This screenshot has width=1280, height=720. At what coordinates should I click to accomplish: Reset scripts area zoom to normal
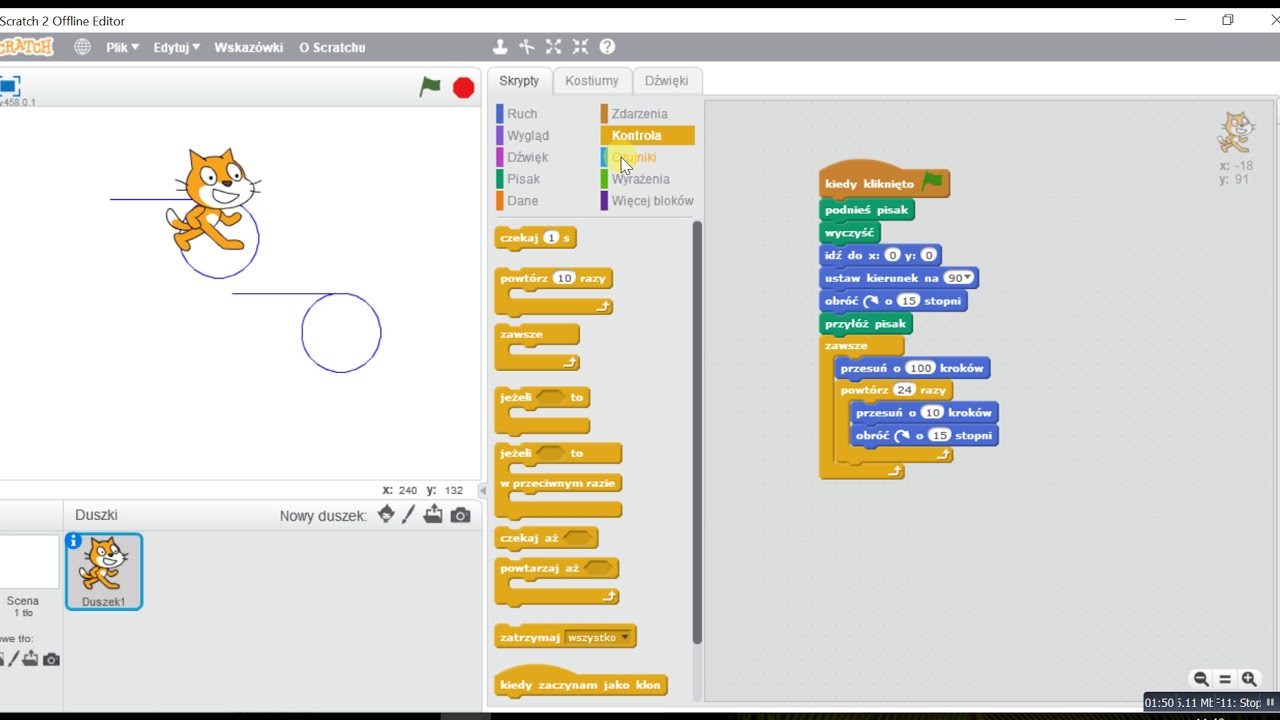(x=1225, y=679)
